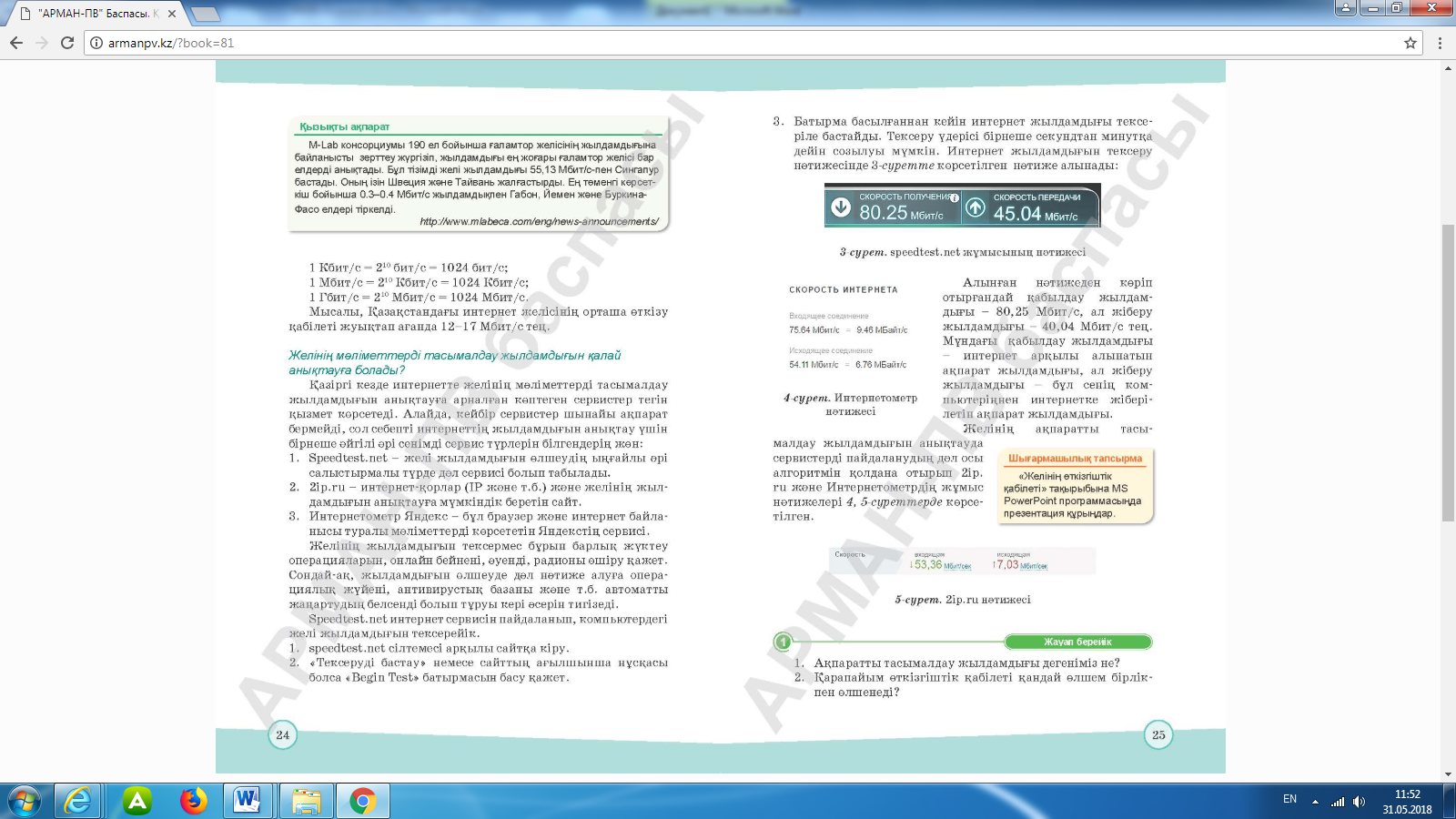Click the 53,36 incoming speed in 2ip figure
The height and width of the screenshot is (819, 1456).
click(x=941, y=565)
